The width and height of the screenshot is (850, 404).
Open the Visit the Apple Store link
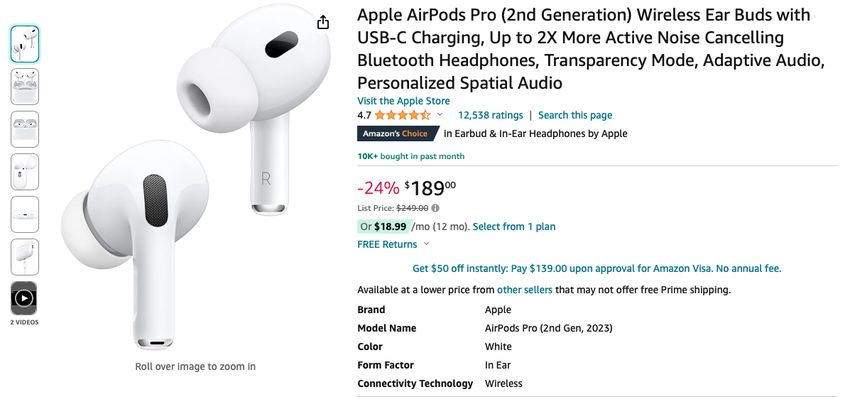coord(403,101)
